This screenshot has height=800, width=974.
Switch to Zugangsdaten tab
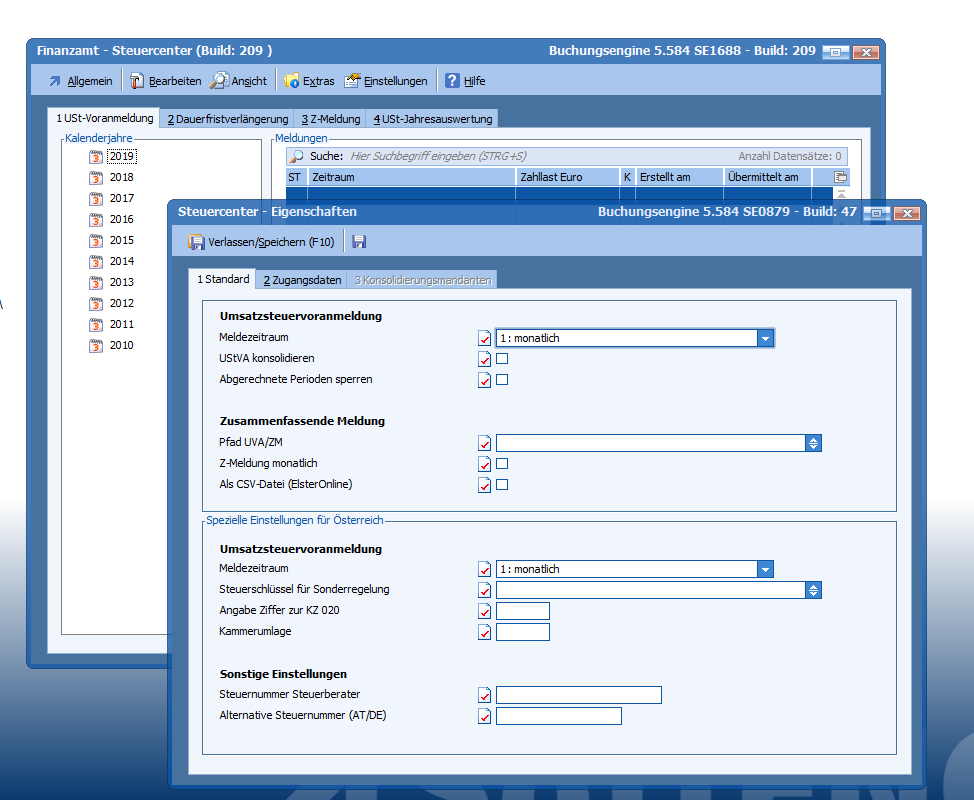tap(302, 280)
